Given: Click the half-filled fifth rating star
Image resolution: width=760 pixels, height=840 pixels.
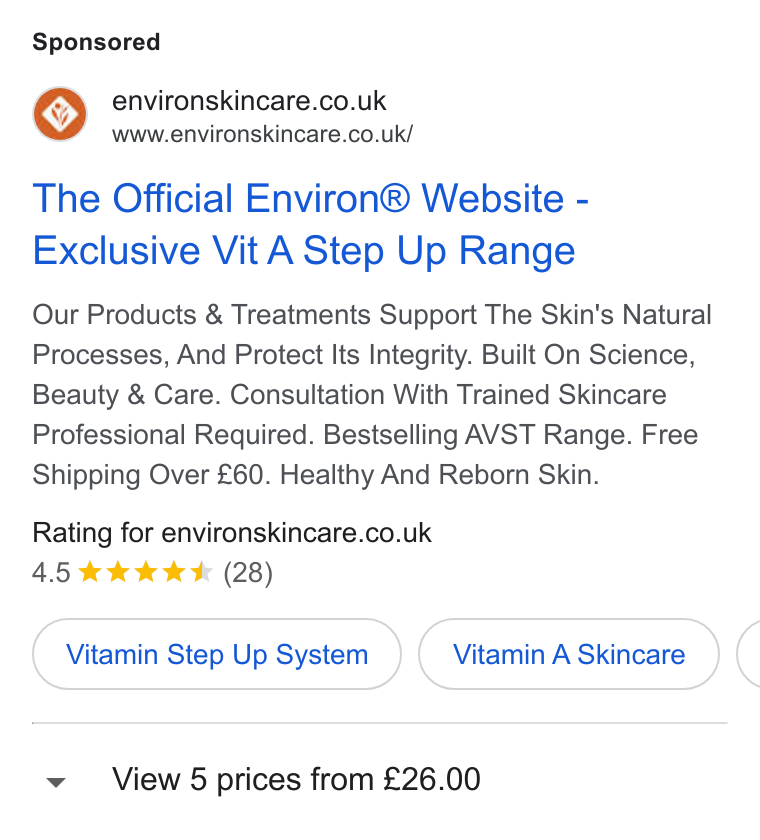Looking at the screenshot, I should (202, 572).
